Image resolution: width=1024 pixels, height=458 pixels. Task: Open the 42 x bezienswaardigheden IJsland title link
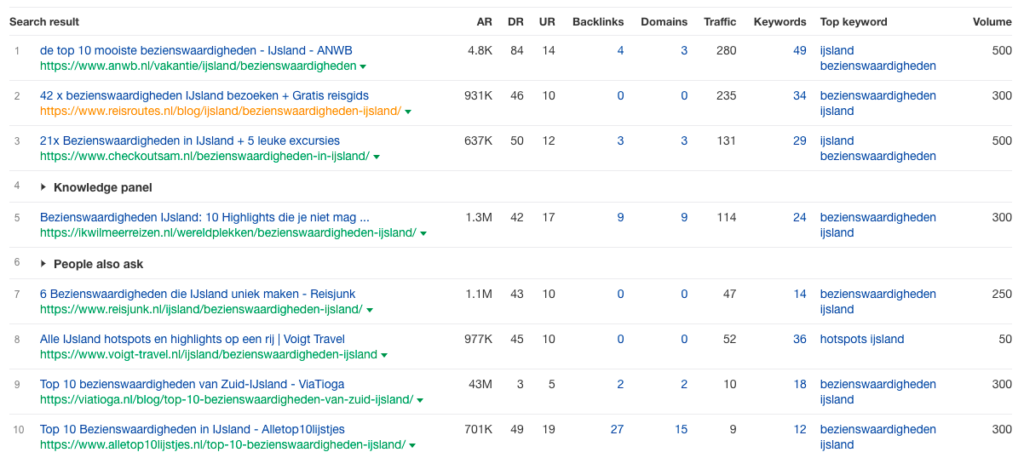(x=204, y=95)
